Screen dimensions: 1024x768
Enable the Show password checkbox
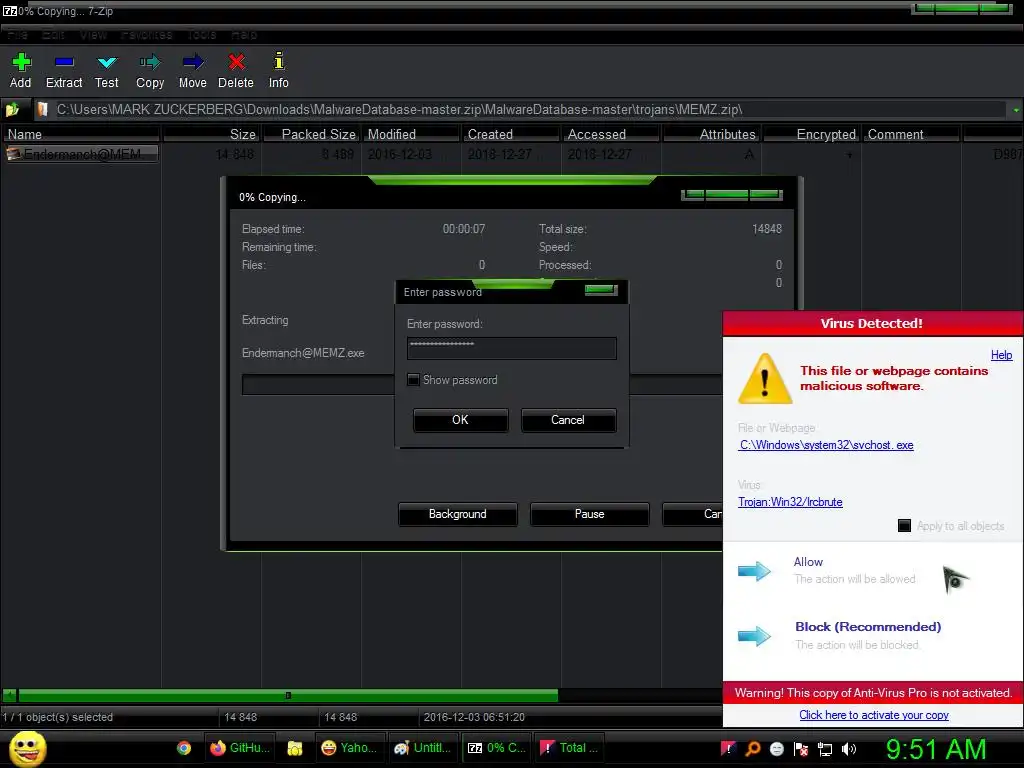tap(413, 379)
